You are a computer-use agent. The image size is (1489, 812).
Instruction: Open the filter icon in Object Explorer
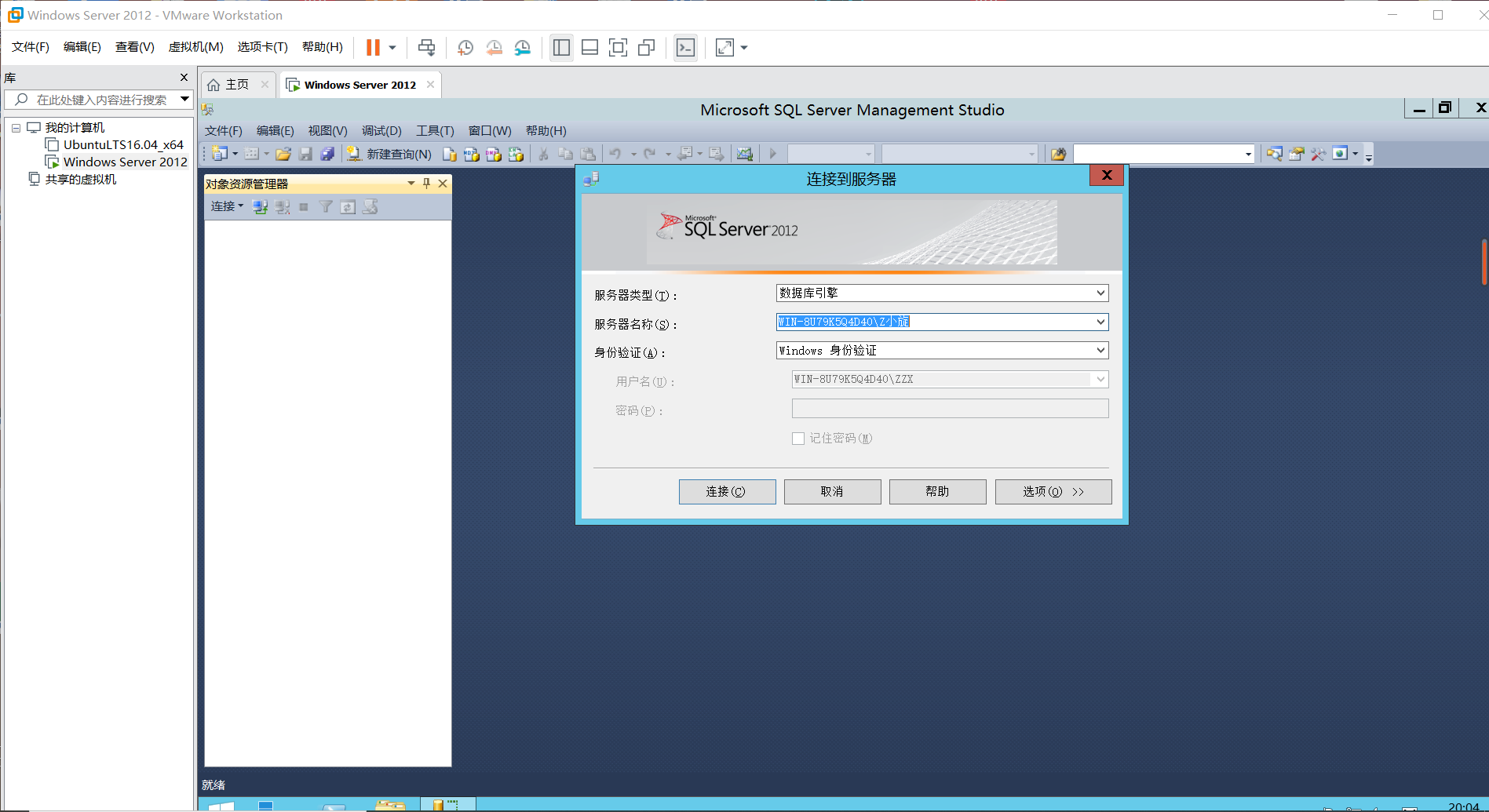326,206
